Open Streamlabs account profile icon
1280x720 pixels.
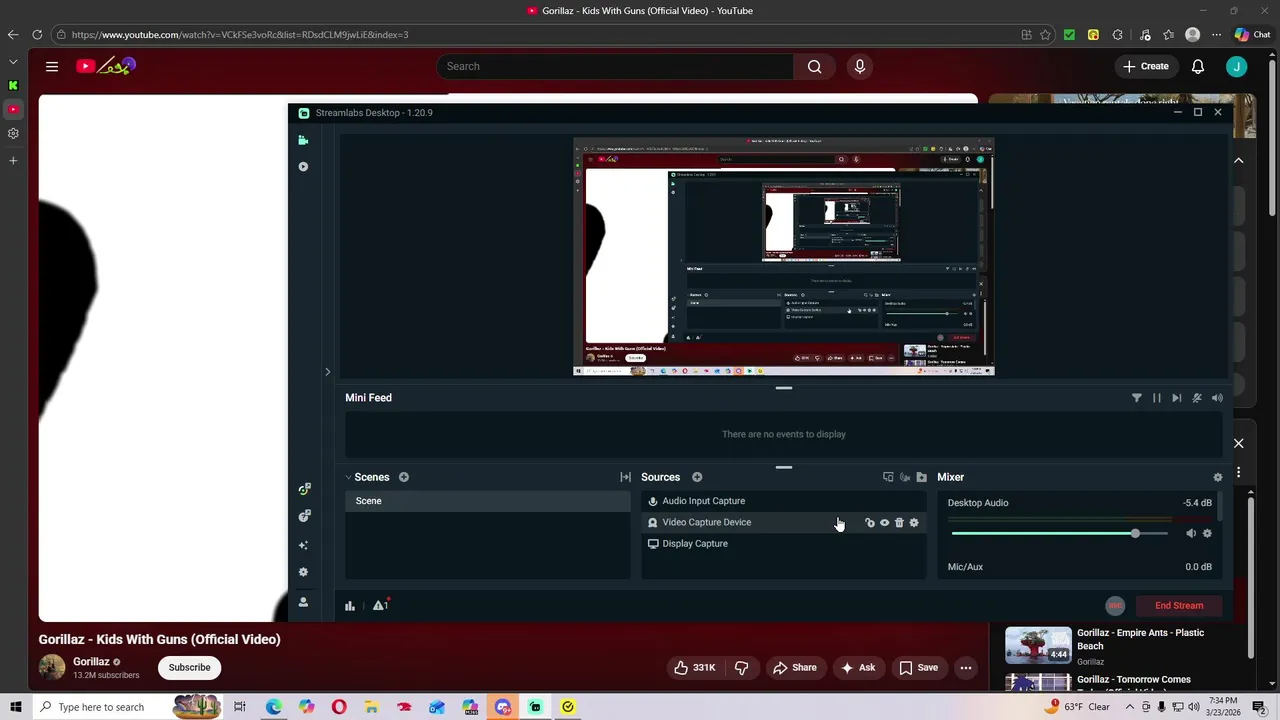click(303, 602)
